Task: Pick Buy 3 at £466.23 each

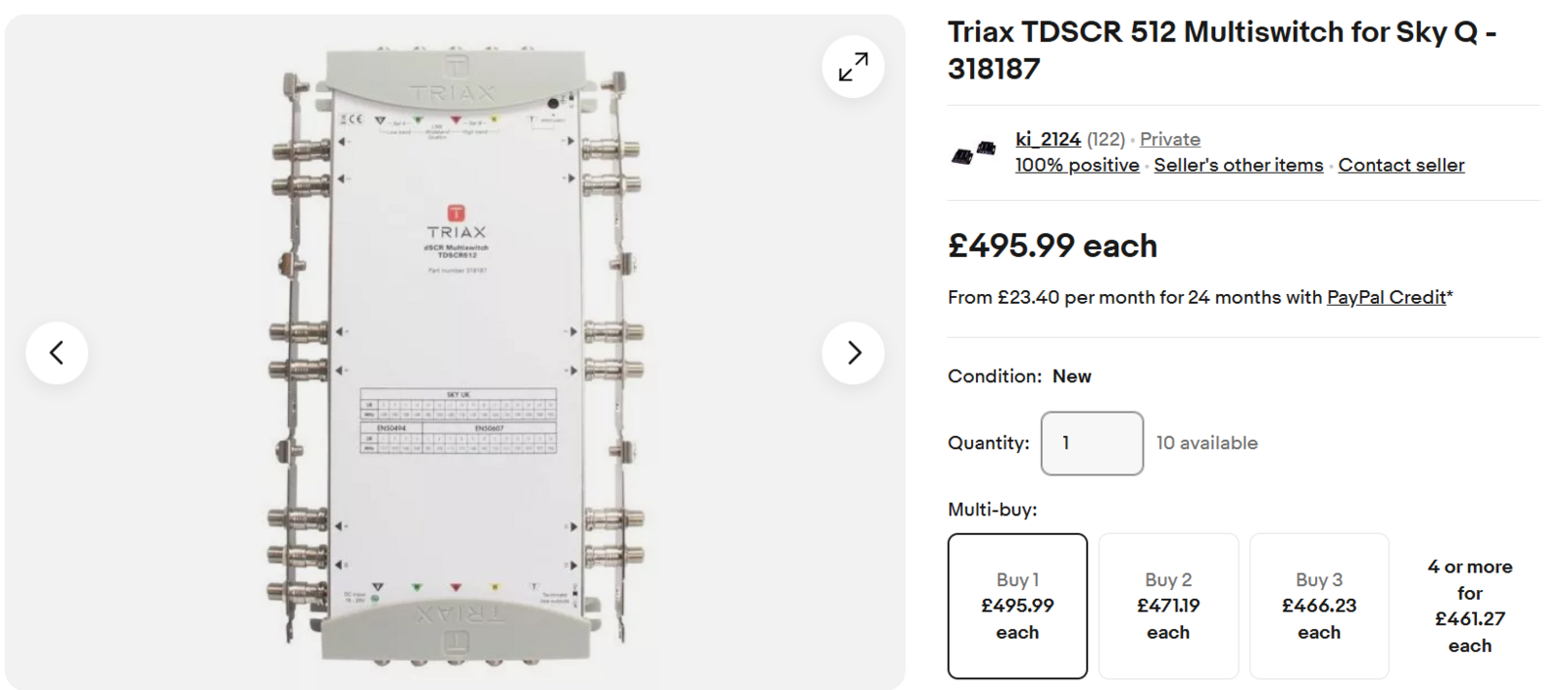Action: point(1319,606)
